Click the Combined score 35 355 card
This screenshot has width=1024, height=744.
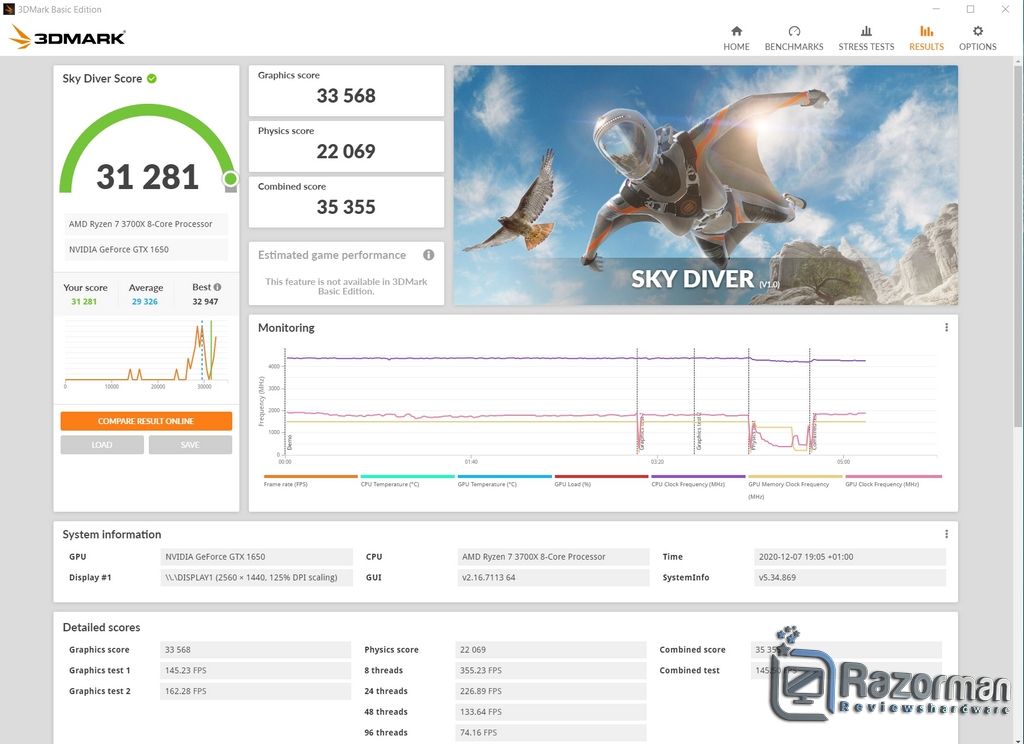click(x=346, y=202)
